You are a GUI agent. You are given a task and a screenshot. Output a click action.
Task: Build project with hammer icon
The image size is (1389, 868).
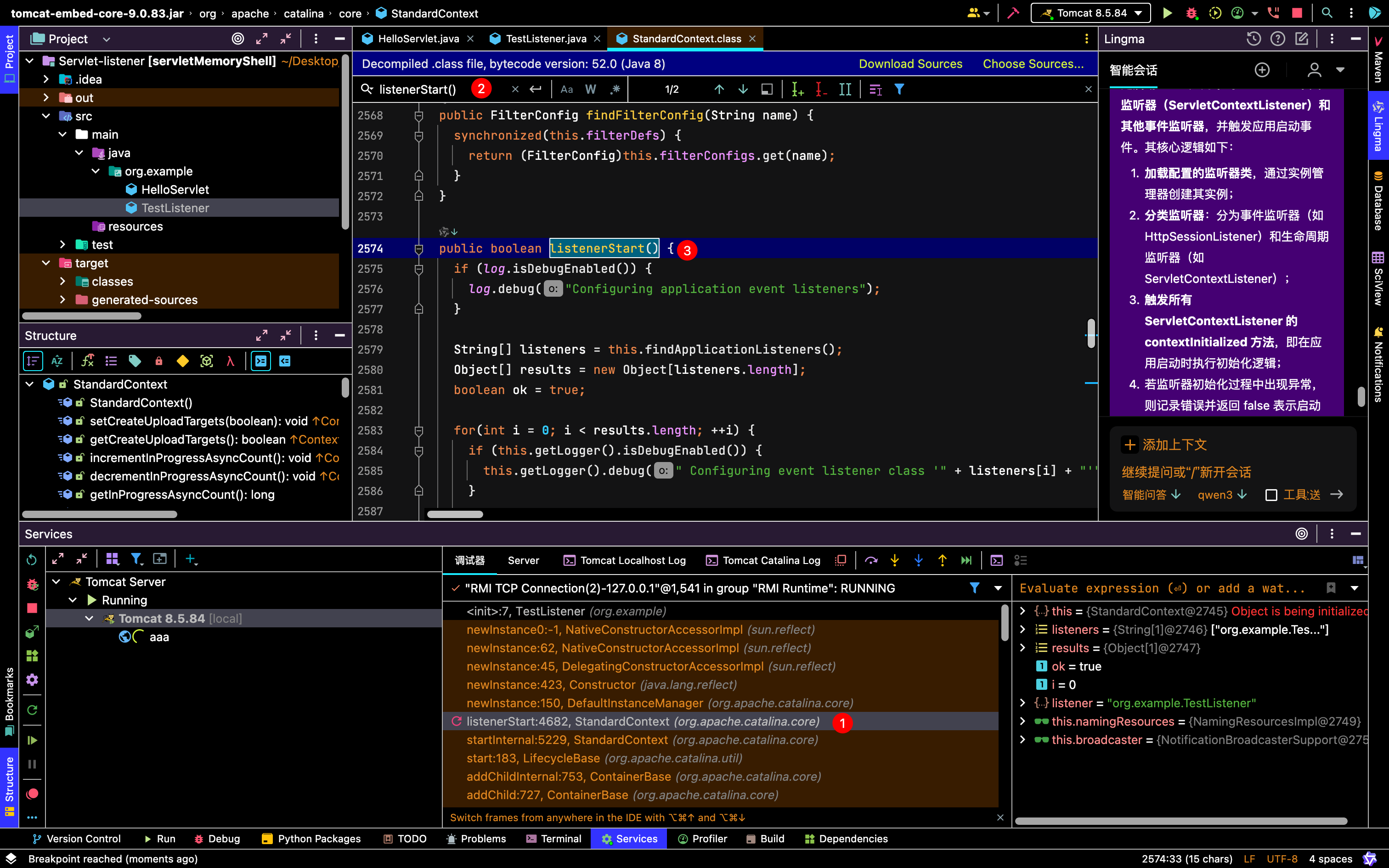pyautogui.click(x=1013, y=13)
